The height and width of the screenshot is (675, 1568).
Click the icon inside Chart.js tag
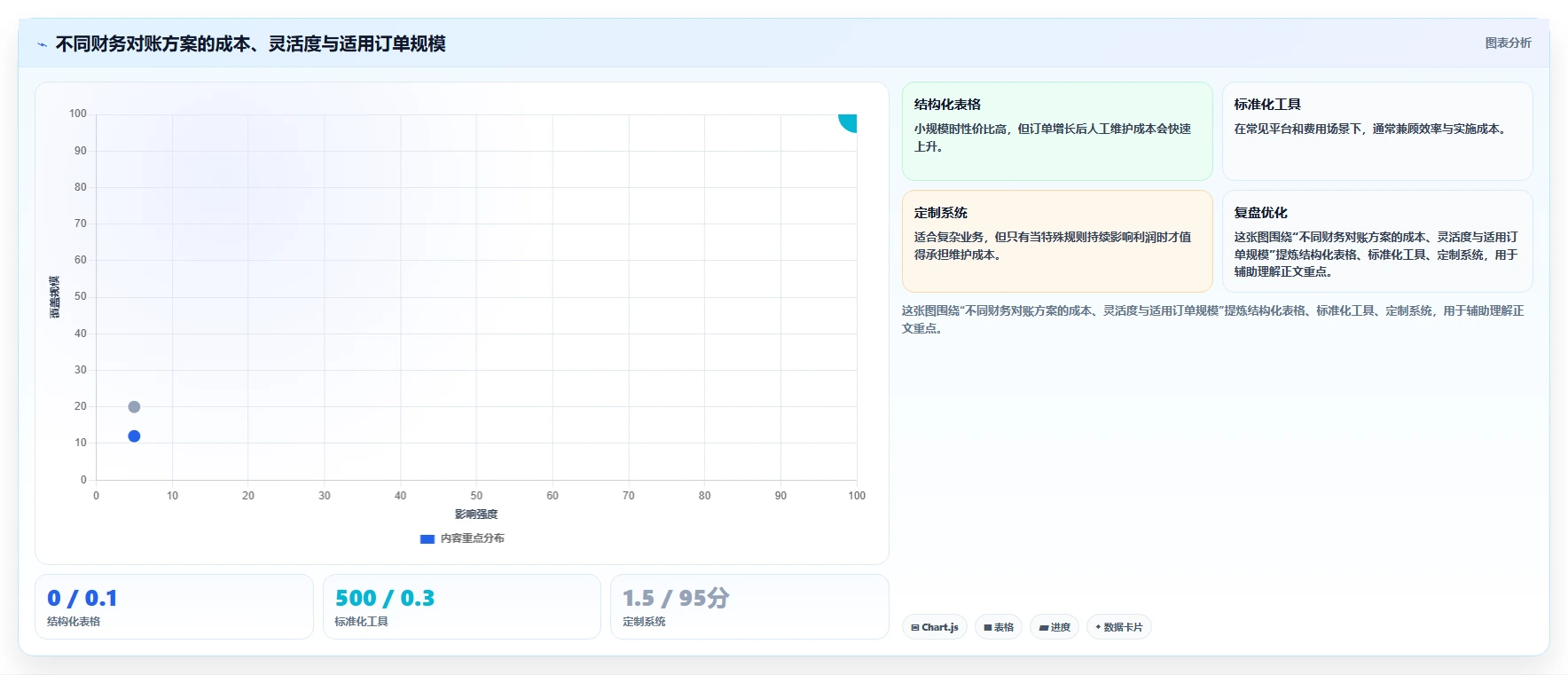[x=915, y=627]
